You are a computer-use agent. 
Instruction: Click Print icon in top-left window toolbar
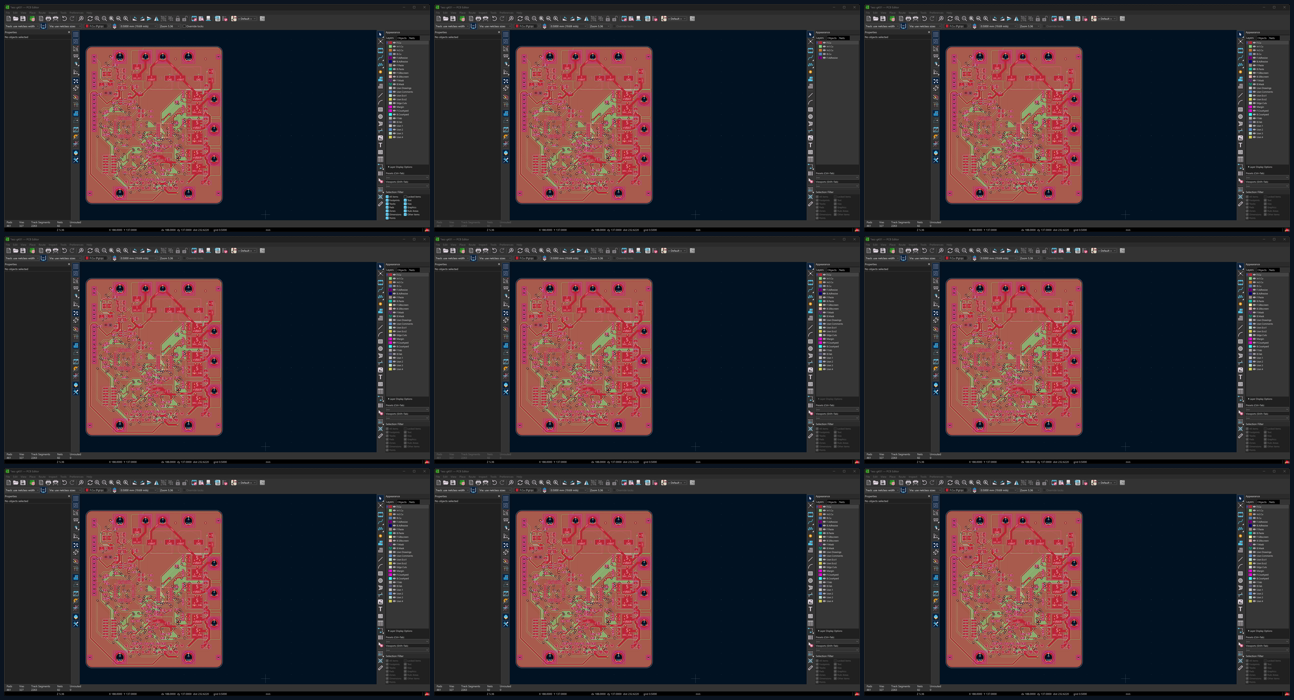click(48, 19)
